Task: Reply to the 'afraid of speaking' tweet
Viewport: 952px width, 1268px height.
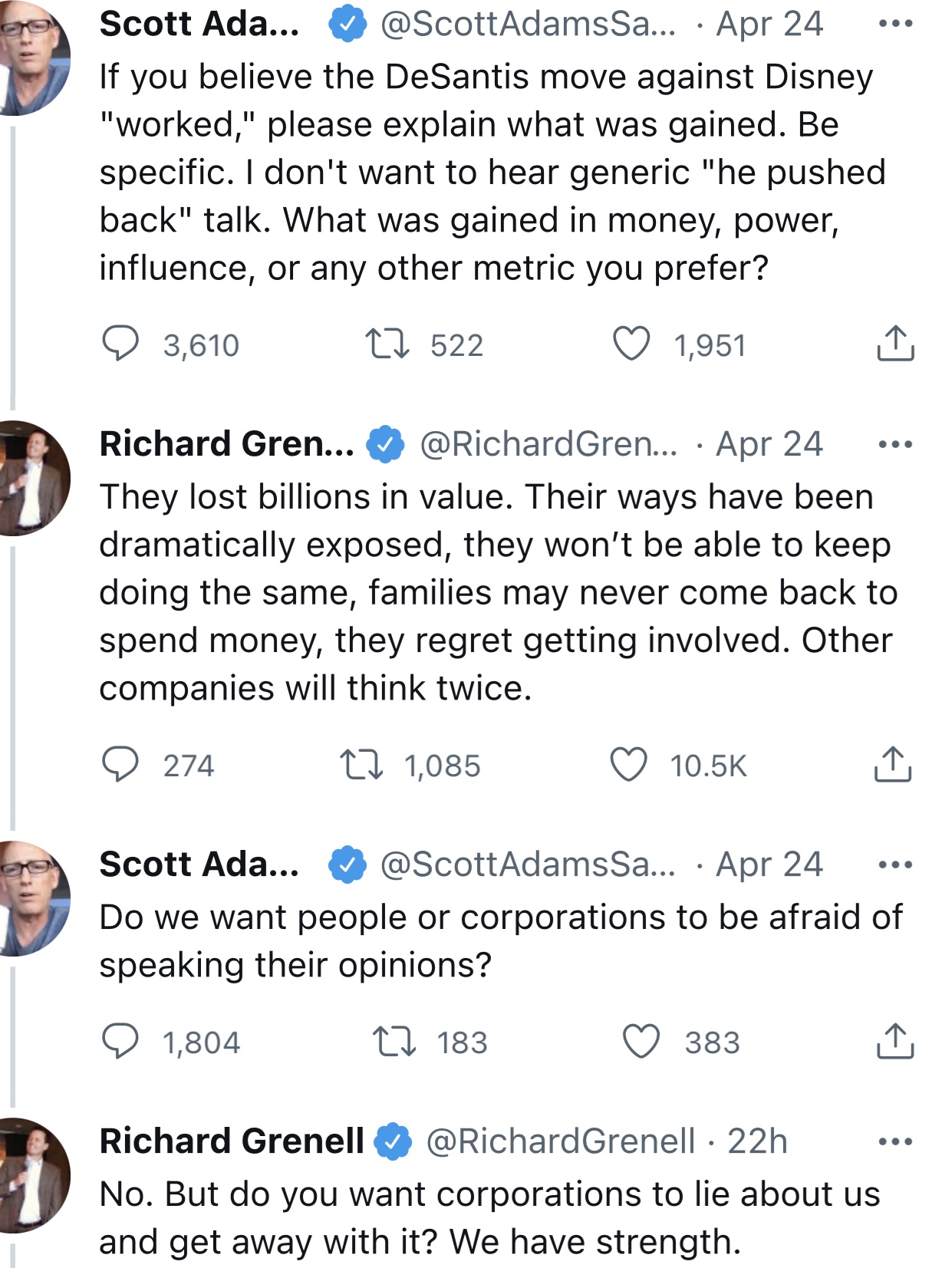Action: click(120, 1041)
